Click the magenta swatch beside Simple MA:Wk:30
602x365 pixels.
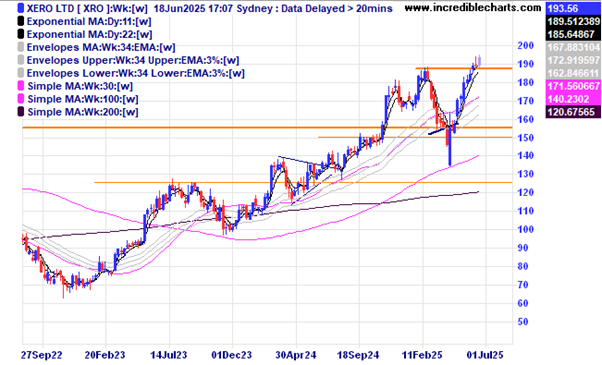[21, 86]
